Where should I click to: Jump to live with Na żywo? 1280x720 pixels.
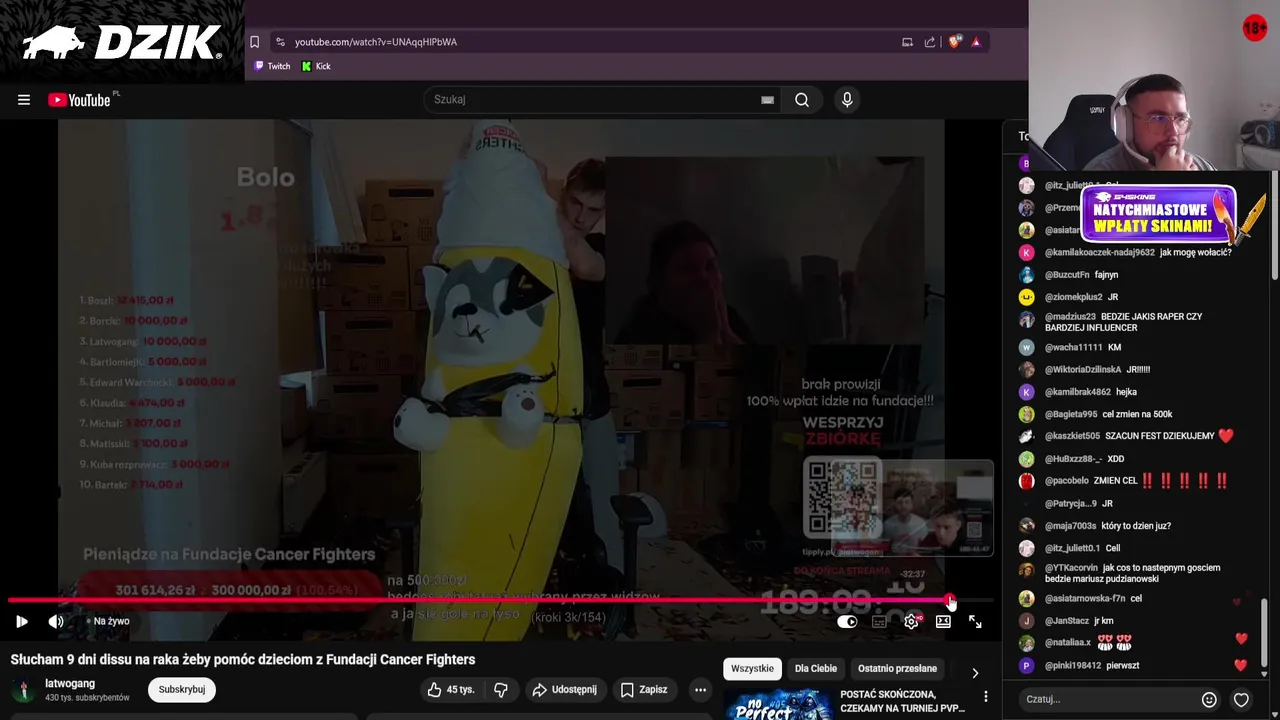[x=108, y=621]
